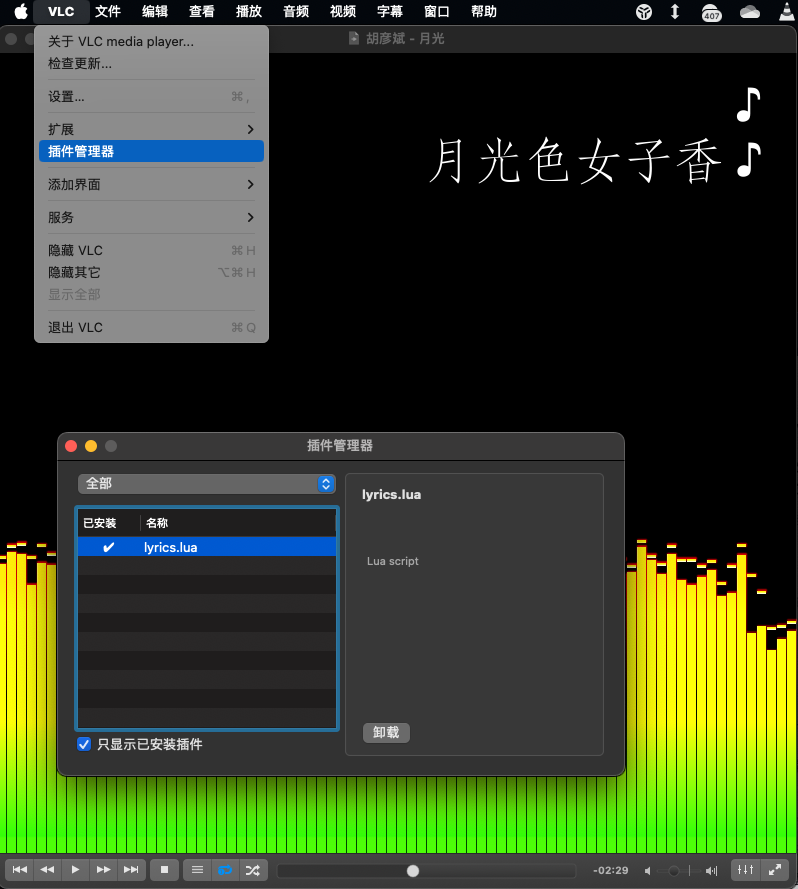
Task: Adjust the playback position slider
Action: (x=413, y=870)
